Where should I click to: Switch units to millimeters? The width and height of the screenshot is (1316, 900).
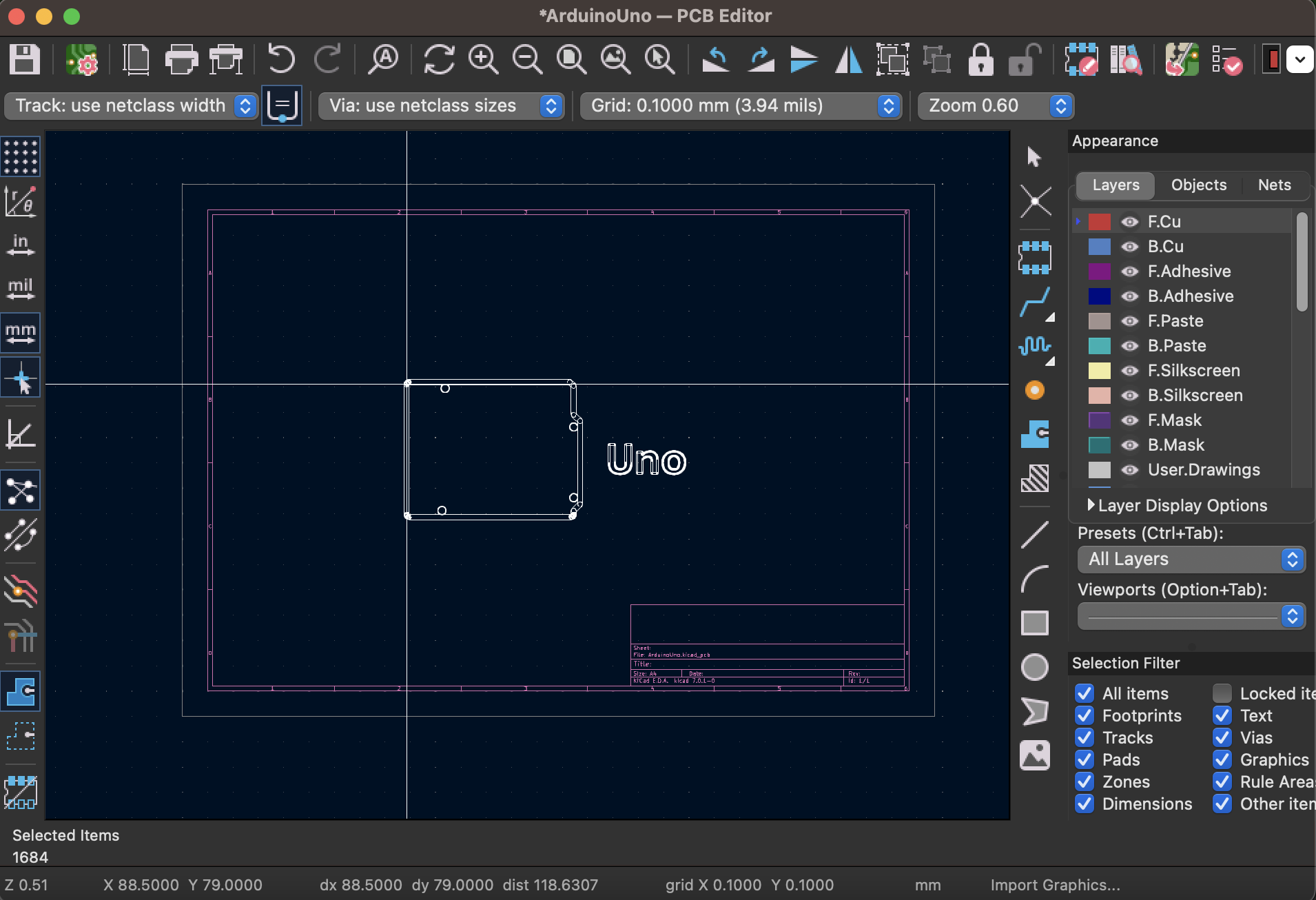point(21,333)
